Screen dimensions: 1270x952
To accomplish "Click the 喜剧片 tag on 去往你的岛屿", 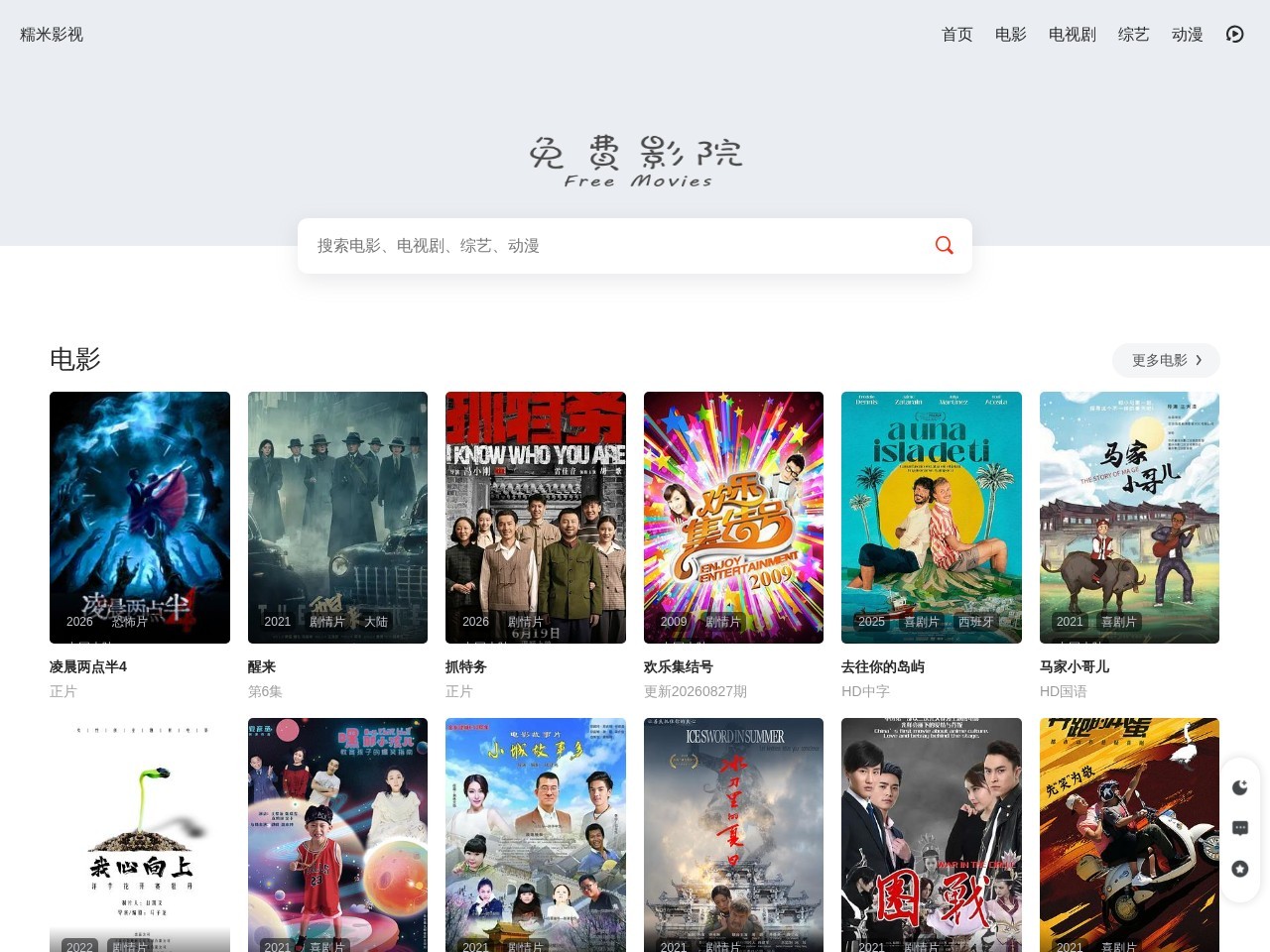I will pos(922,622).
